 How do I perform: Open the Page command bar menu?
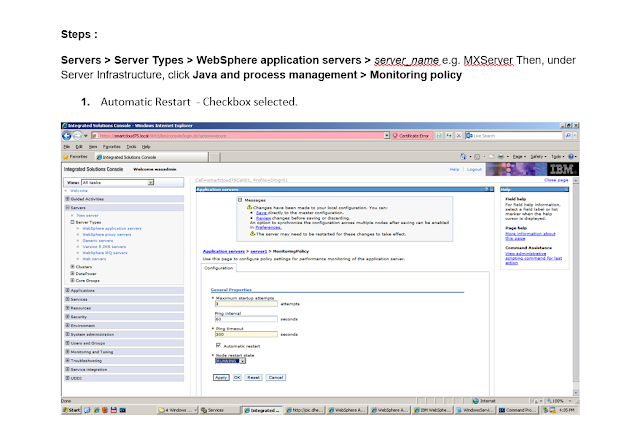point(519,157)
